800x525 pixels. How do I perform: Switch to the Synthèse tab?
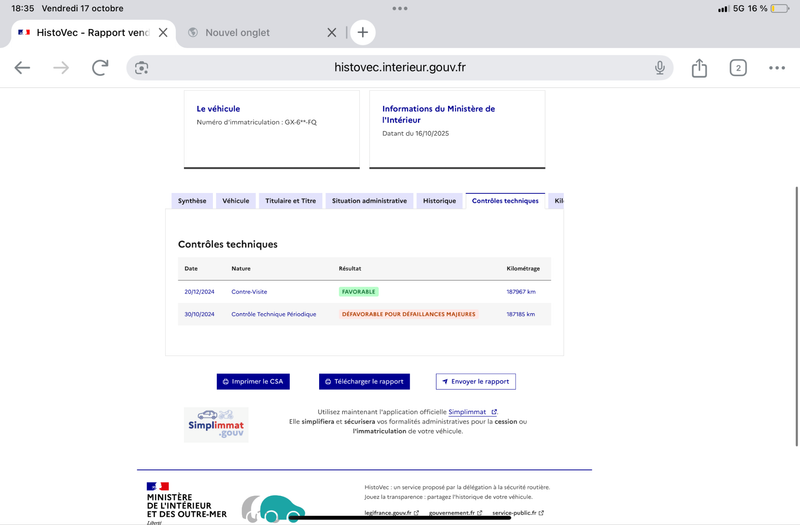click(x=192, y=201)
